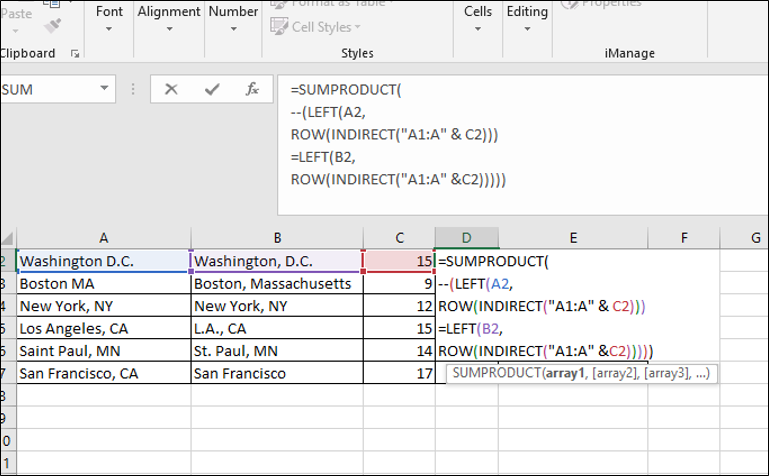Select column E header
769x476 pixels.
click(573, 238)
